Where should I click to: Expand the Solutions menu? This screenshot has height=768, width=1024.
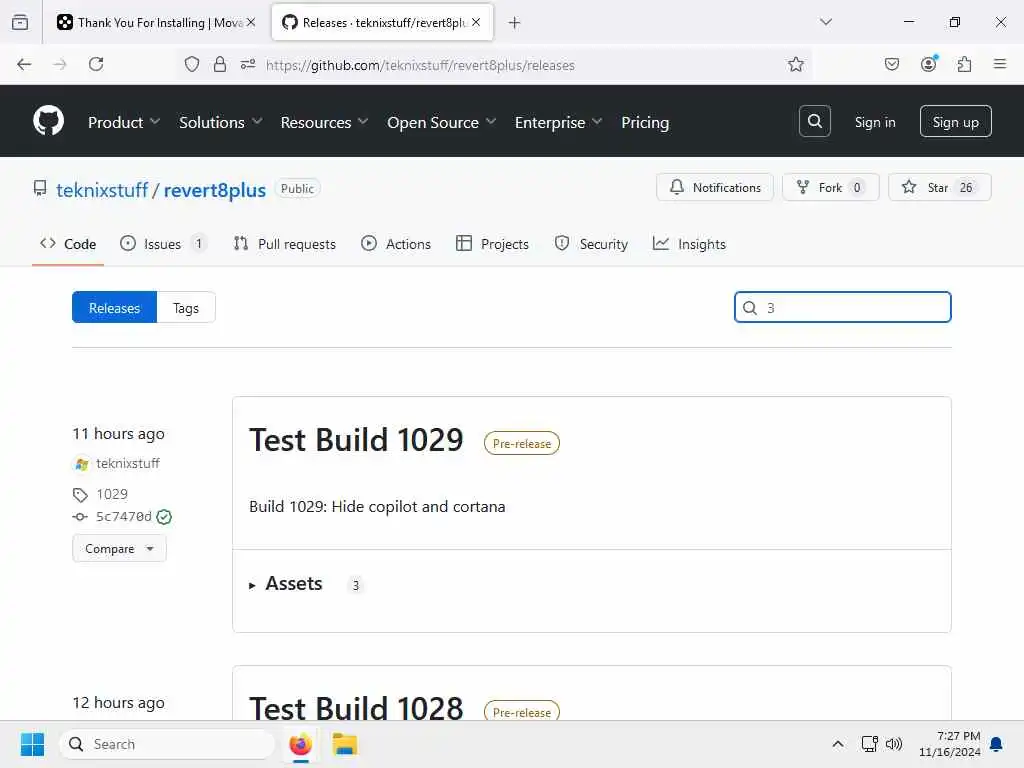[221, 122]
